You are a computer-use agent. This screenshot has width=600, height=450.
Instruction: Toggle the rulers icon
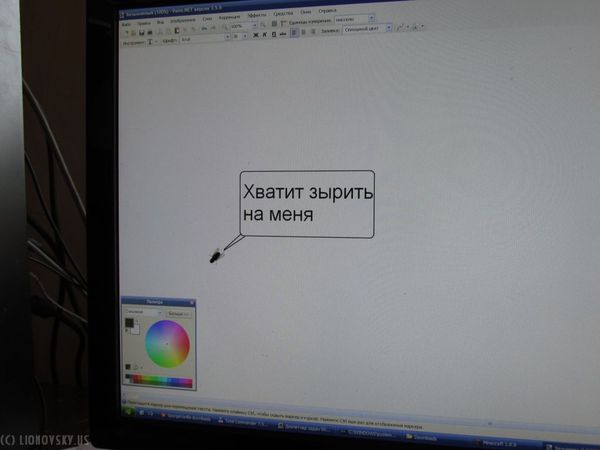(x=283, y=23)
